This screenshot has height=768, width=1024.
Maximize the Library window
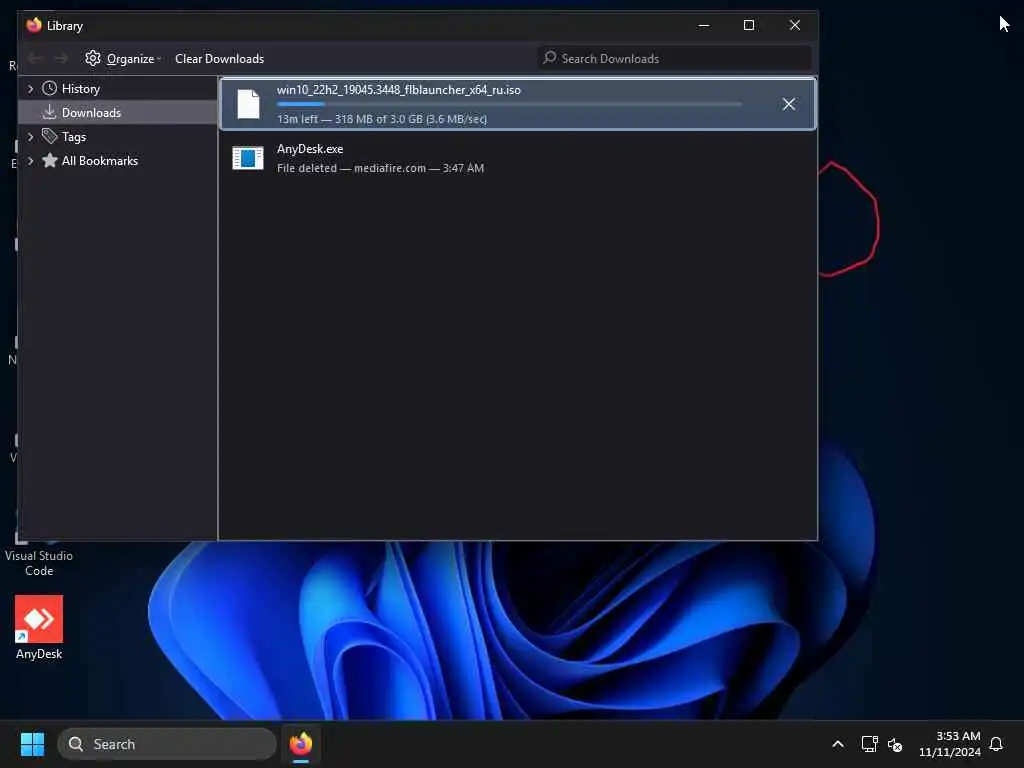click(x=749, y=25)
